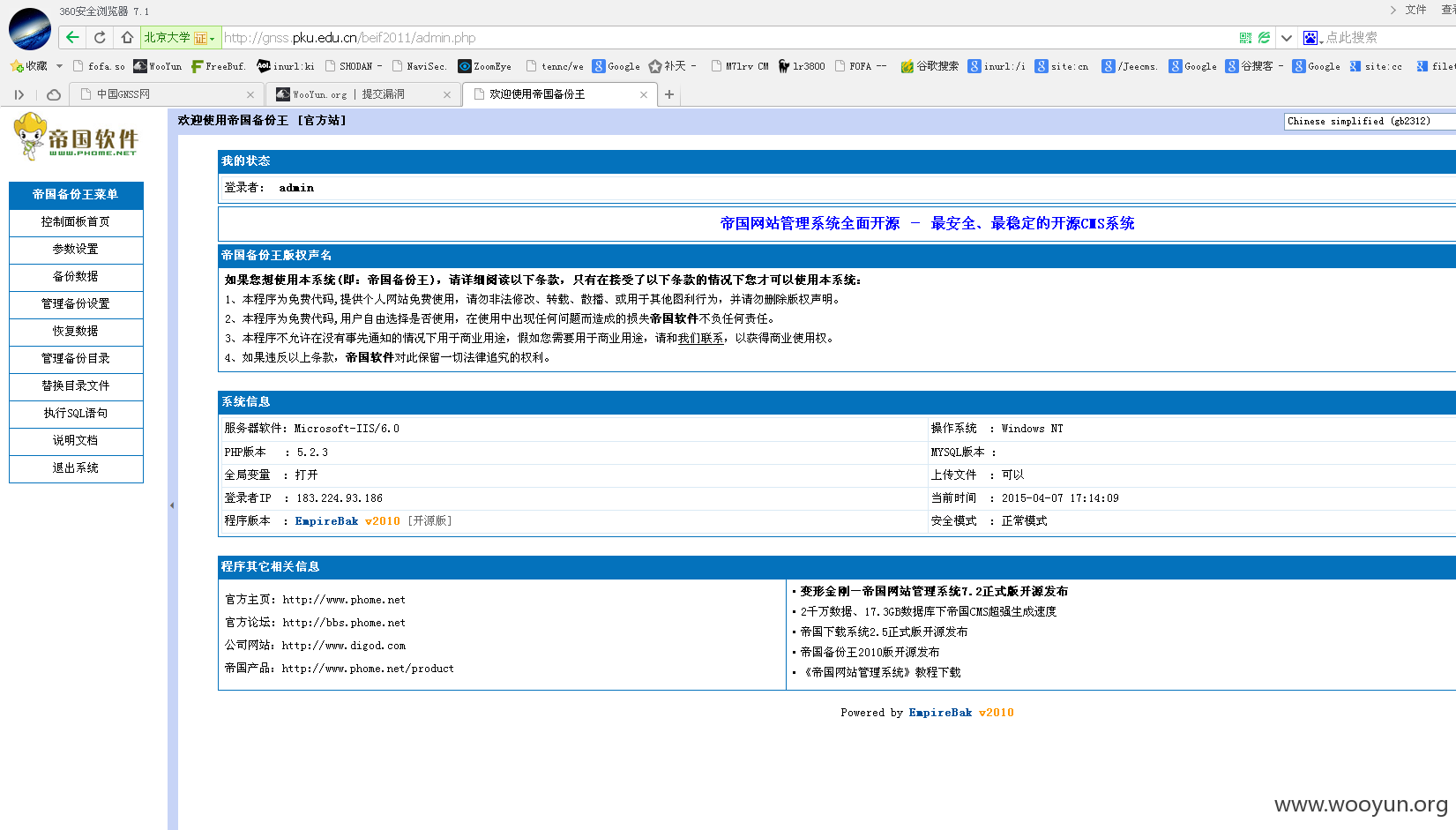The width and height of the screenshot is (1456, 830).
Task: Collapse the left menu panel splitter arrow
Action: click(x=172, y=505)
